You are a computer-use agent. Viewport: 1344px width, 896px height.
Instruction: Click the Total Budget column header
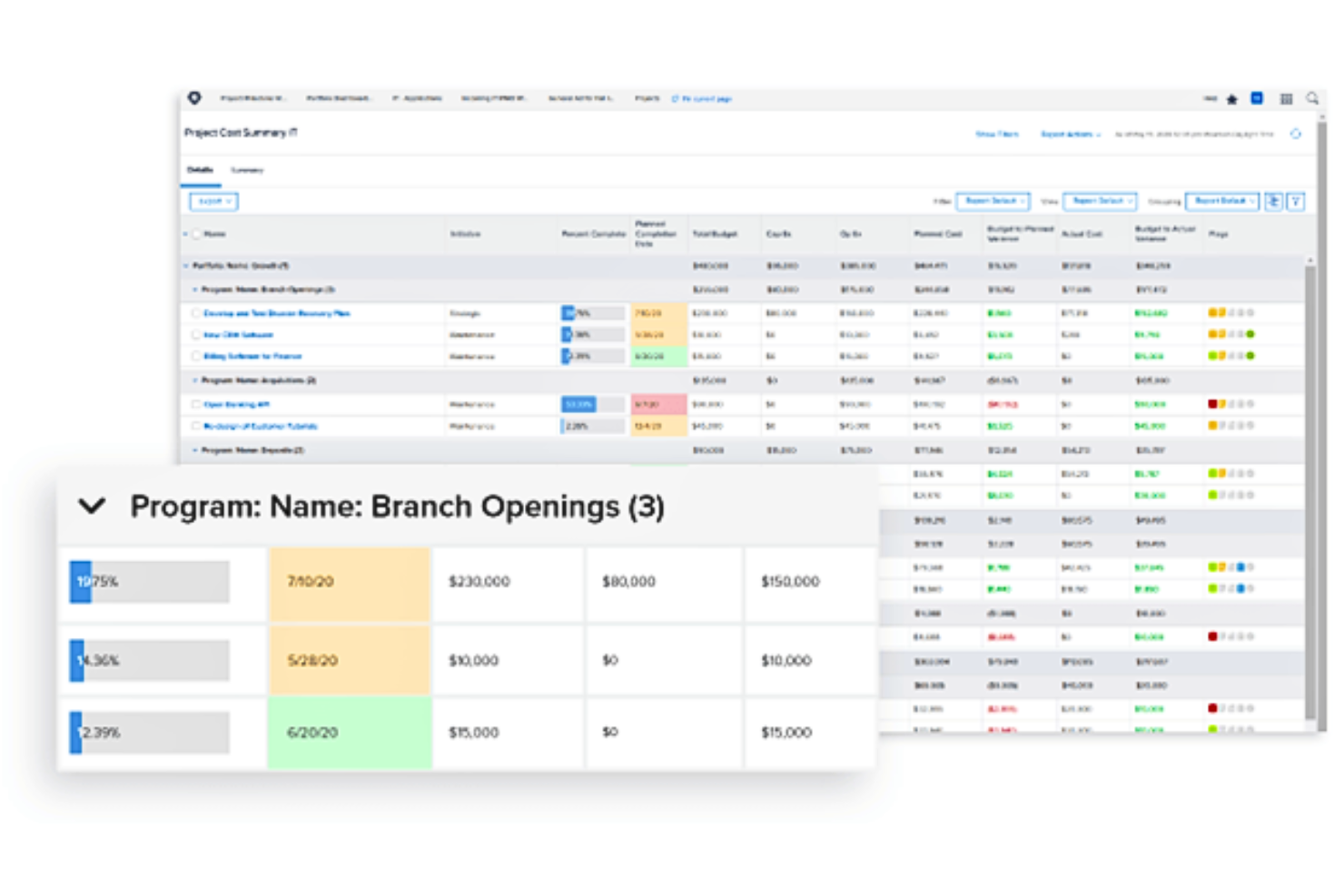(715, 234)
